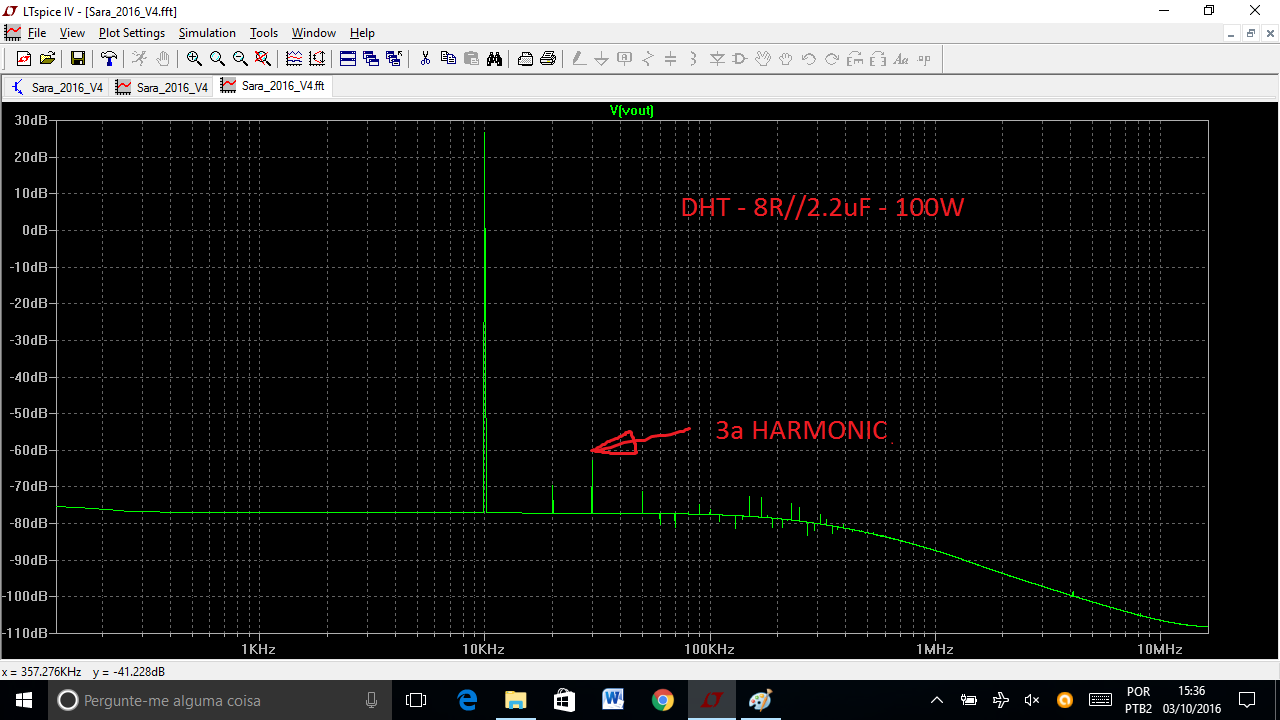
Task: Open Microsoft Edge from the taskbar
Action: [x=467, y=700]
